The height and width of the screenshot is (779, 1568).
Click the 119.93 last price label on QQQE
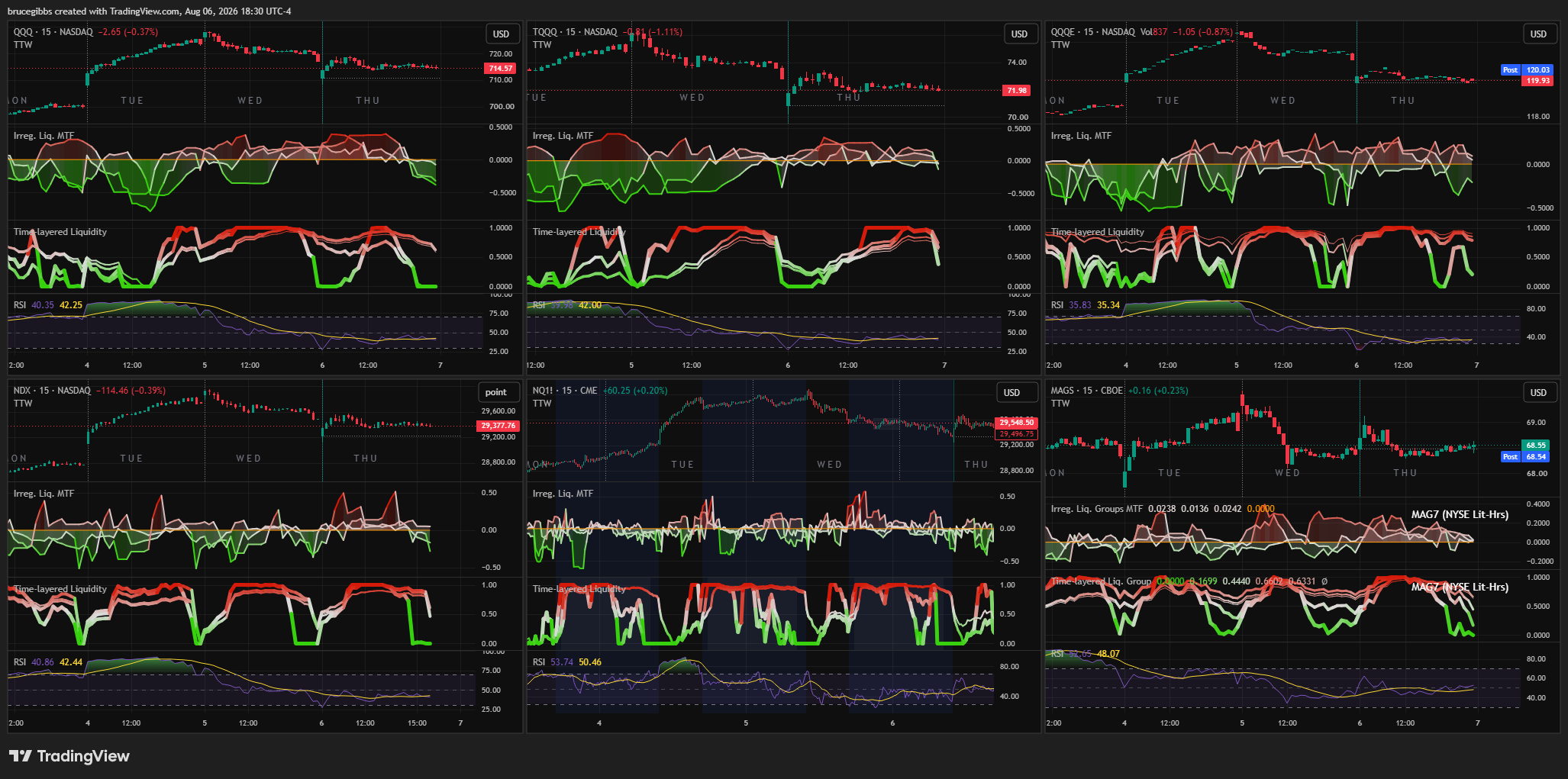coord(1538,81)
